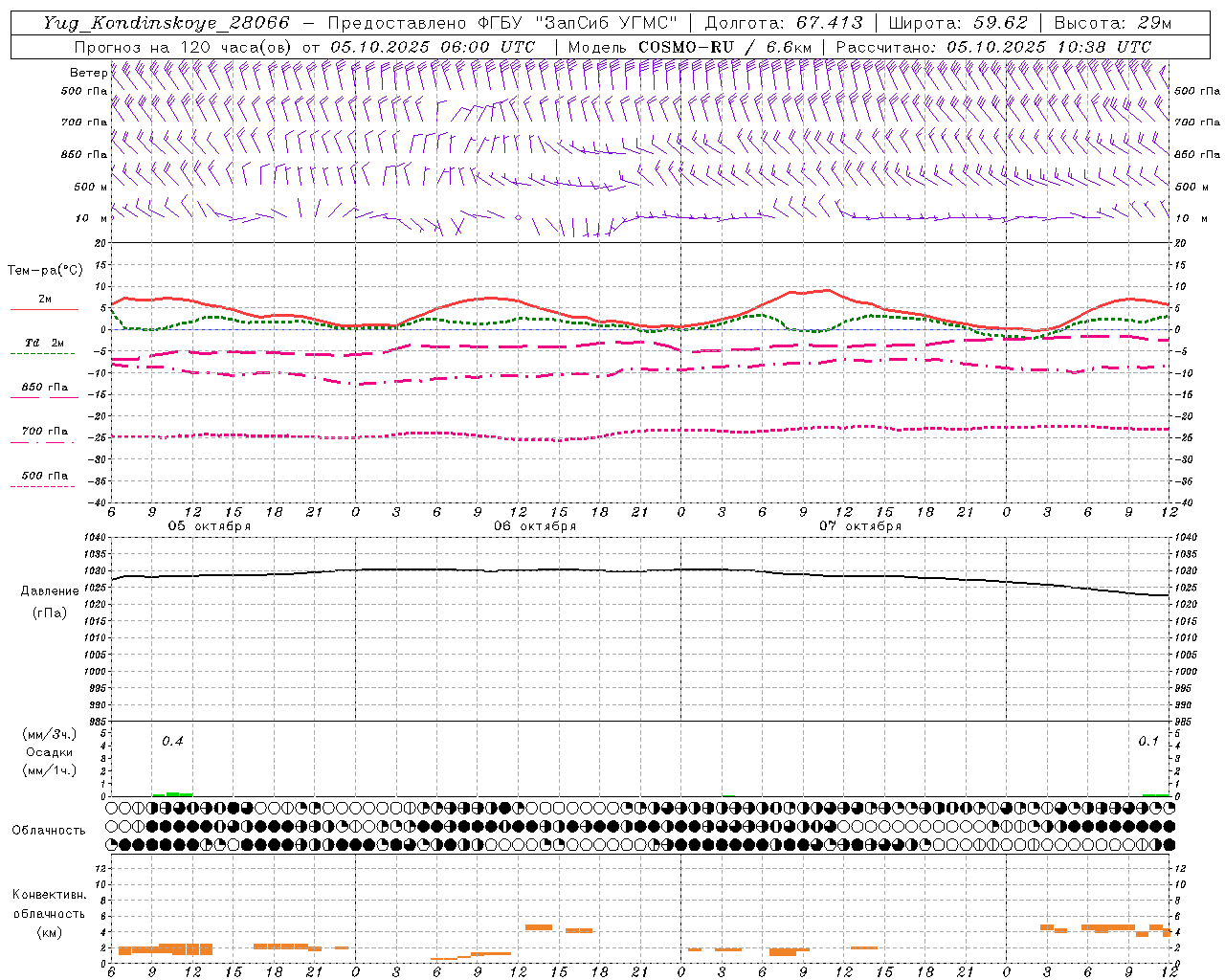This screenshot has width=1225, height=980.
Task: Click the Модель COSMO-RU / 6.6км label
Action: pos(690,47)
